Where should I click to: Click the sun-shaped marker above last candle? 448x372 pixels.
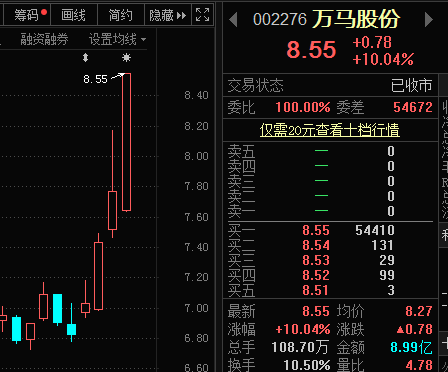pyautogui.click(x=126, y=58)
